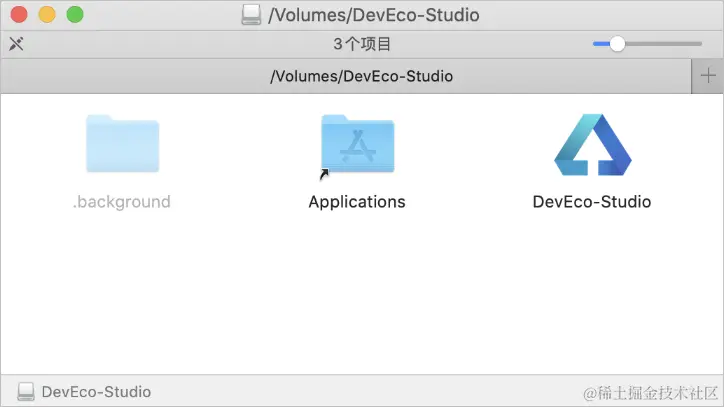Select the hidden .background folder icon
Viewport: 724px width, 407px height.
point(122,145)
